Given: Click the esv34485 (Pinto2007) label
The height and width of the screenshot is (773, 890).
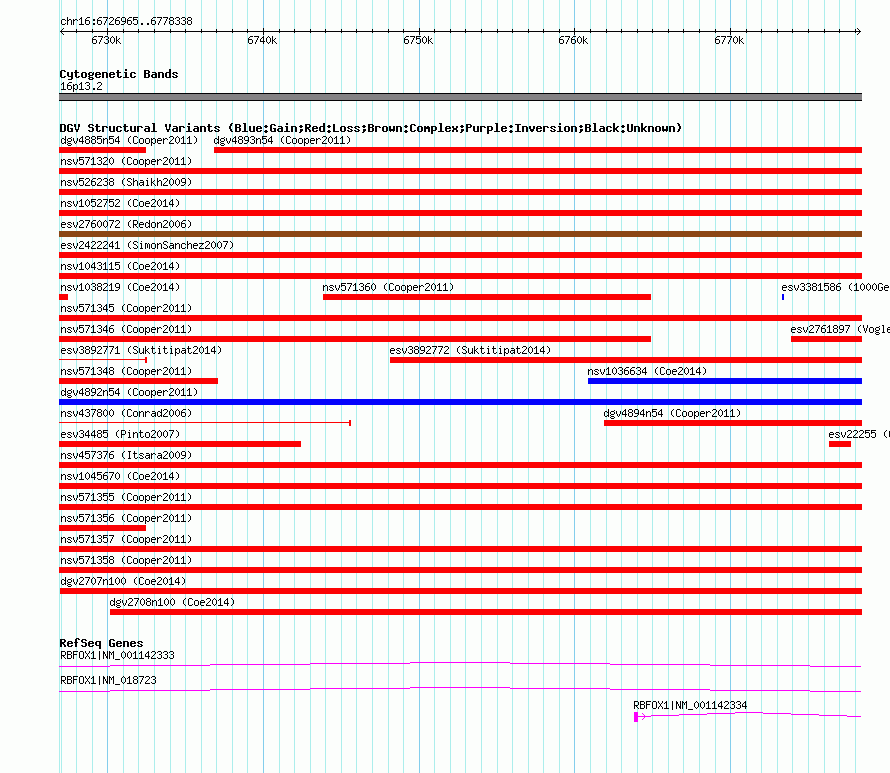Looking at the screenshot, I should pos(120,434).
